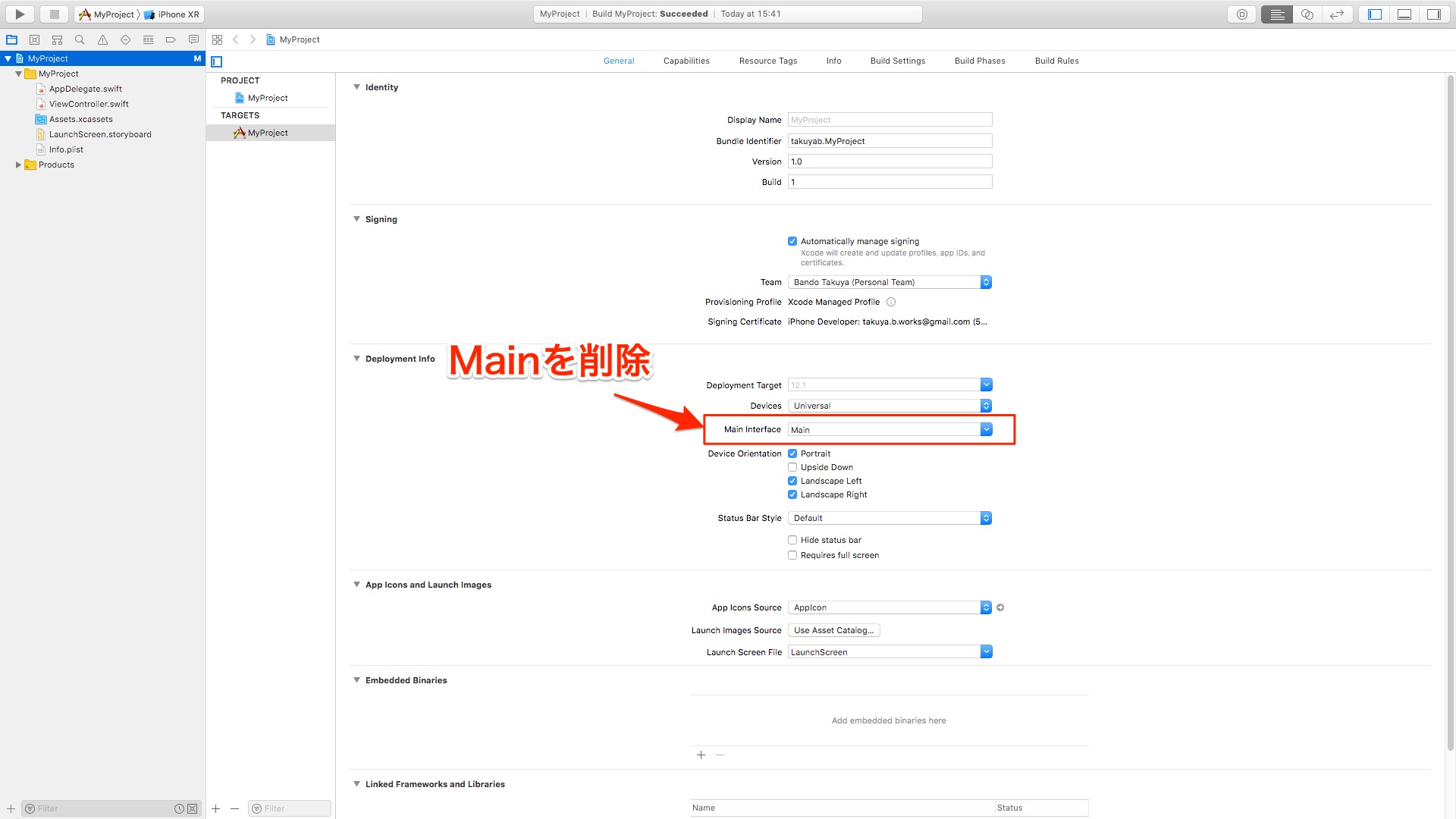The width and height of the screenshot is (1456, 819).
Task: Switch to the Info tab
Action: 833,61
